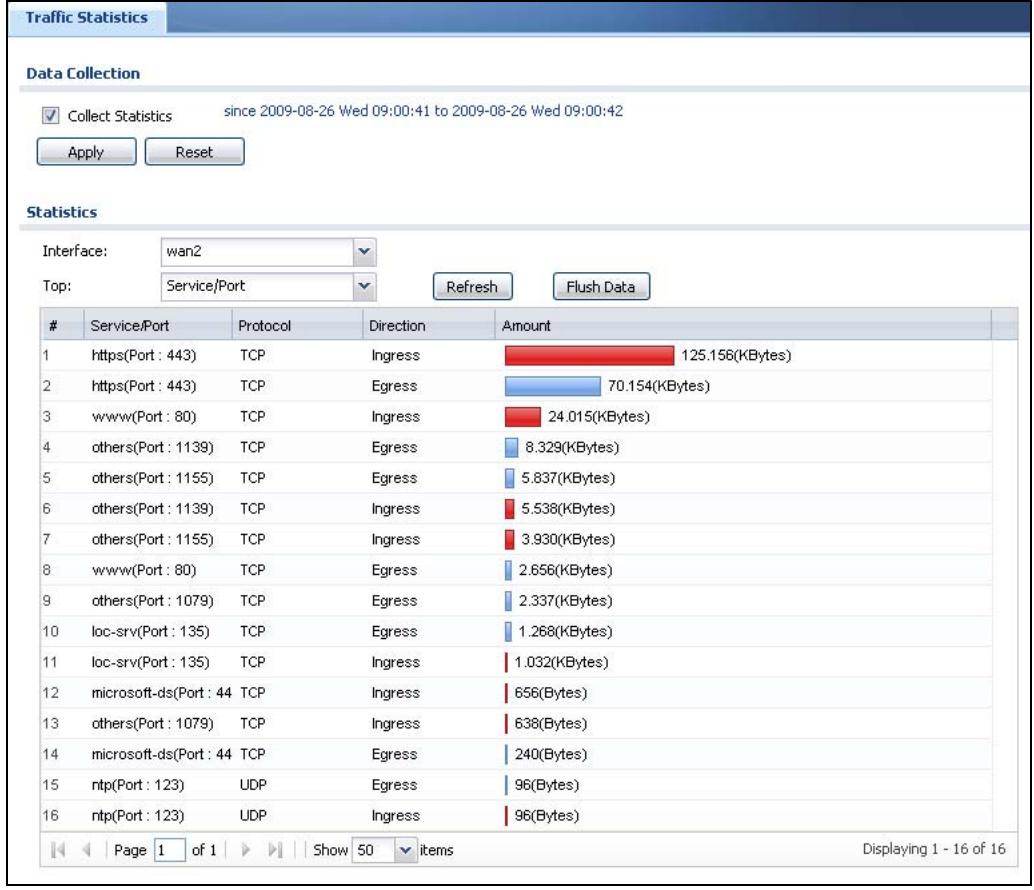The height and width of the screenshot is (890, 1034).
Task: Sort by Direction column header
Action: pos(429,325)
